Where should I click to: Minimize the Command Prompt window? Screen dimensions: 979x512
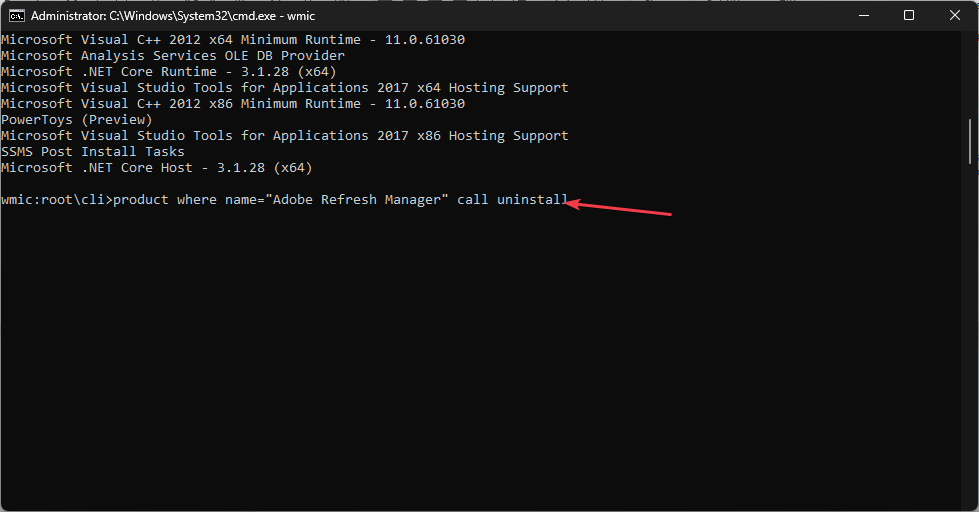[862, 16]
